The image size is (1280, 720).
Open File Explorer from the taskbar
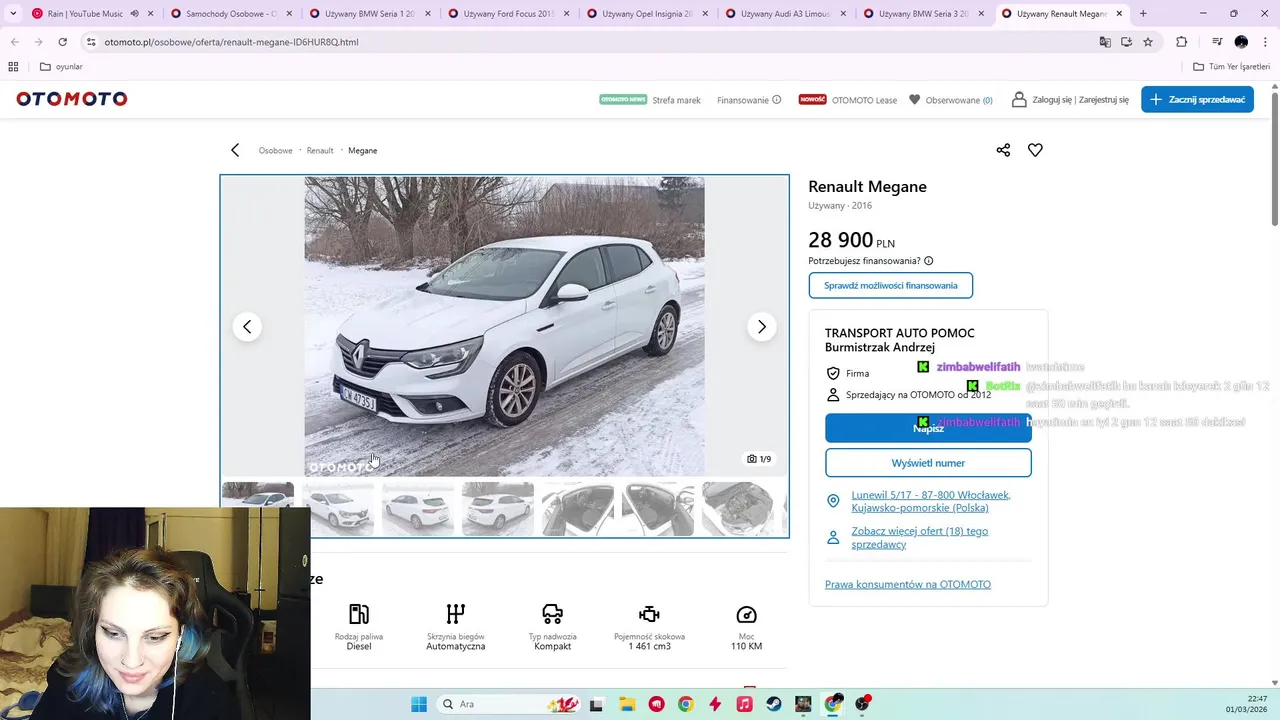626,704
